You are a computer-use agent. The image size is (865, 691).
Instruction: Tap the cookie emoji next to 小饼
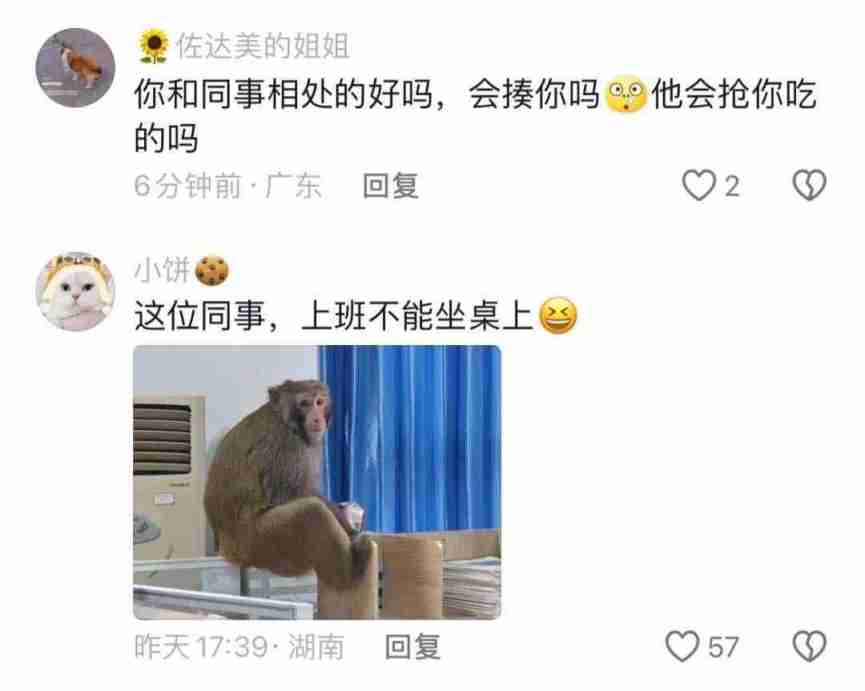tap(212, 271)
